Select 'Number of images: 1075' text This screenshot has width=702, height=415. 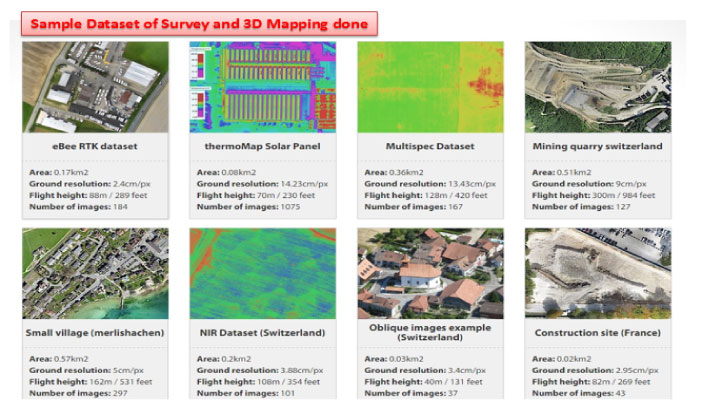(248, 207)
